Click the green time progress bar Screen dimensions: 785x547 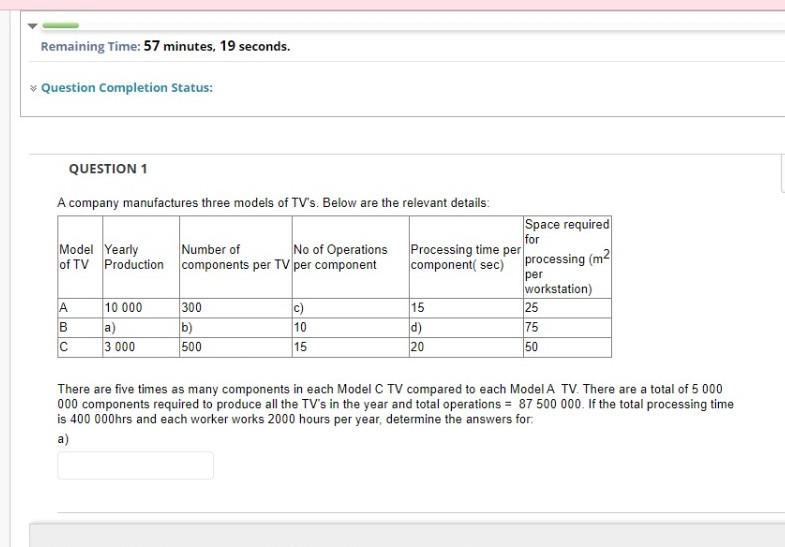61,26
